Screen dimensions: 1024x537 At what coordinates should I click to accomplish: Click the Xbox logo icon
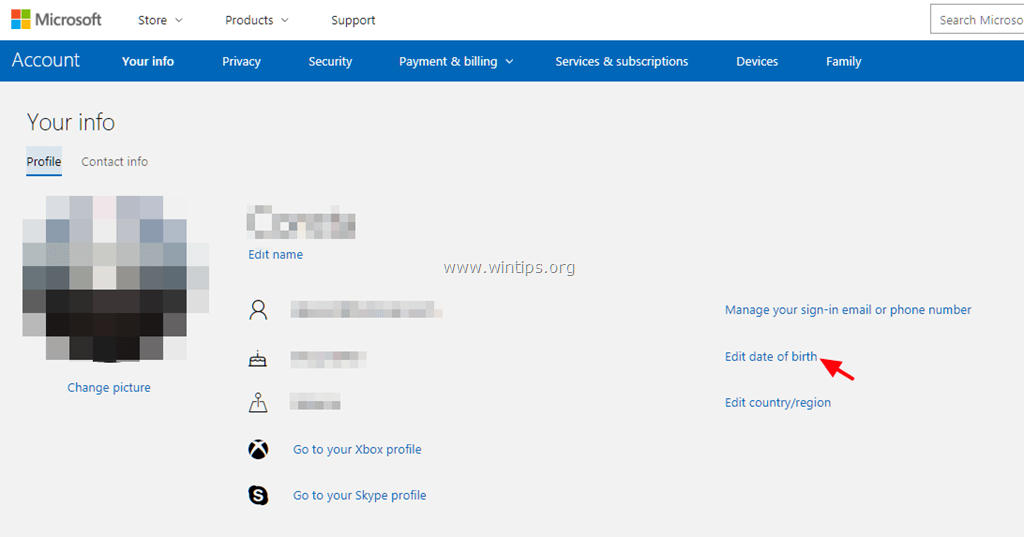tap(258, 449)
